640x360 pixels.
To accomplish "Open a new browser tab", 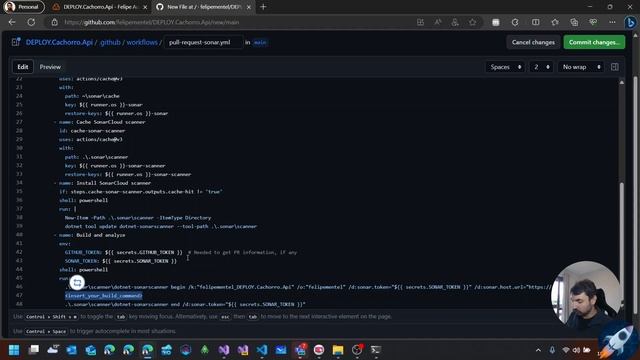I will (263, 7).
